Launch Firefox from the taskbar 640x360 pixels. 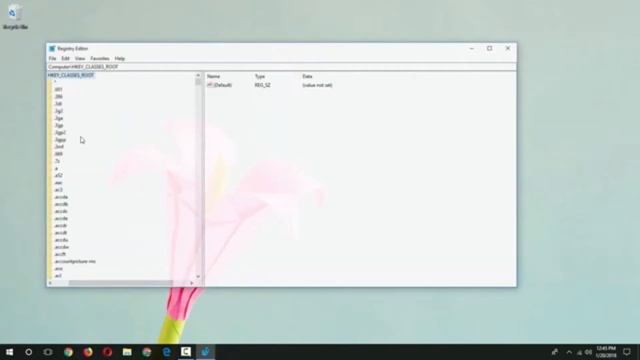(88, 352)
